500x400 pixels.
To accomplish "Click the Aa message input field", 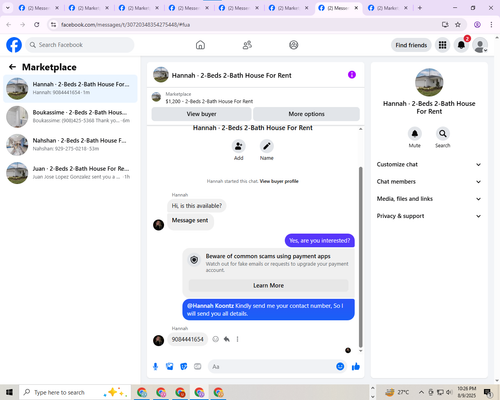I will [x=272, y=367].
